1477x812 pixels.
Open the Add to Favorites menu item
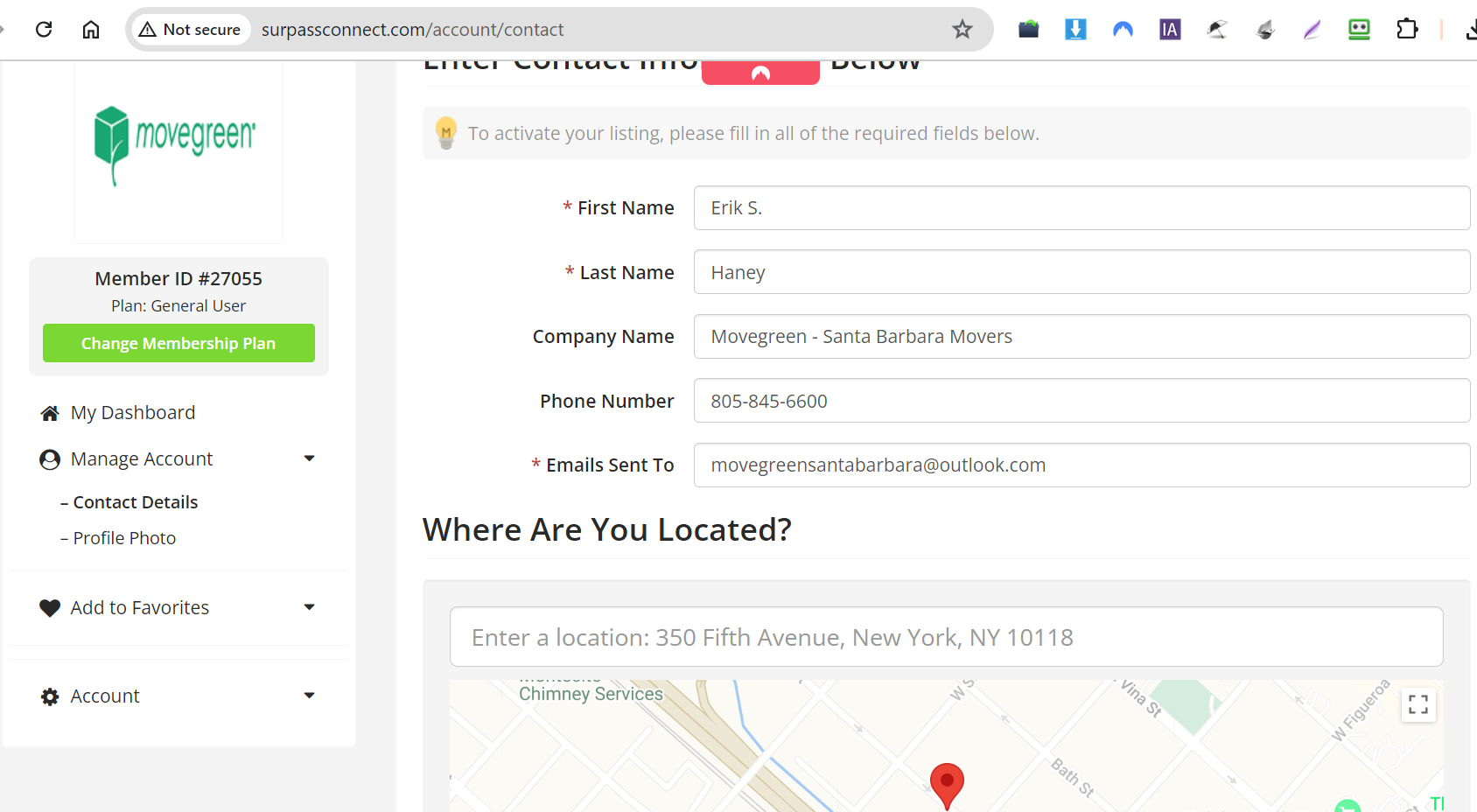point(139,608)
